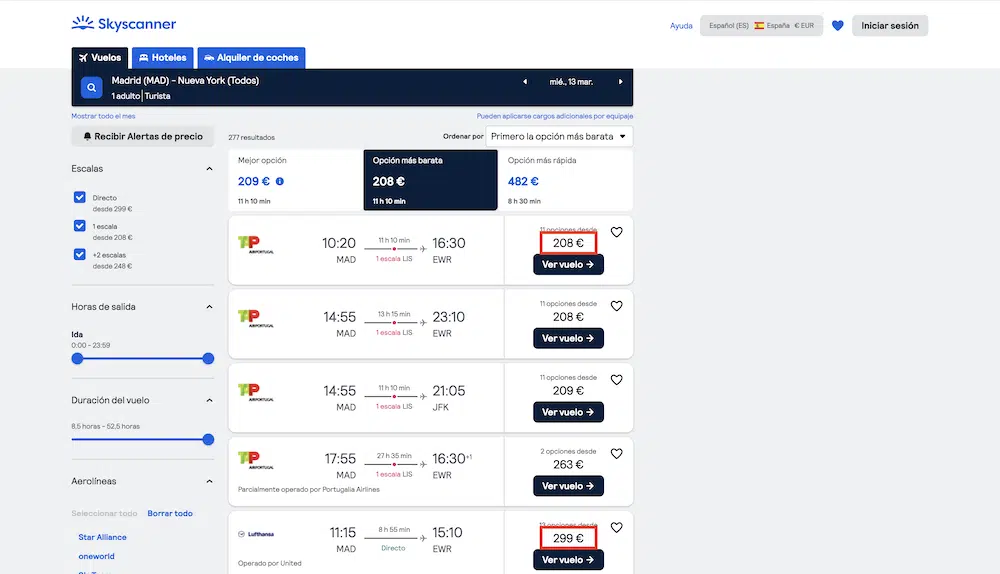Screen dimensions: 1000x574
Task: Collapse the Aerolíneas filter section
Action: [209, 482]
